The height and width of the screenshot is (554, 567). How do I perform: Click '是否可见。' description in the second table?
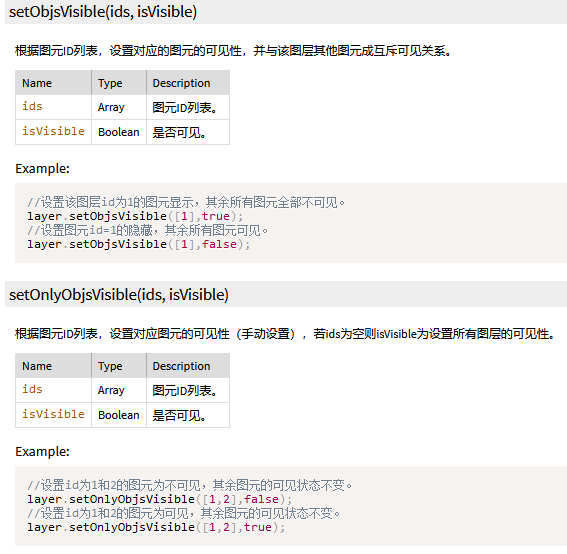point(179,415)
